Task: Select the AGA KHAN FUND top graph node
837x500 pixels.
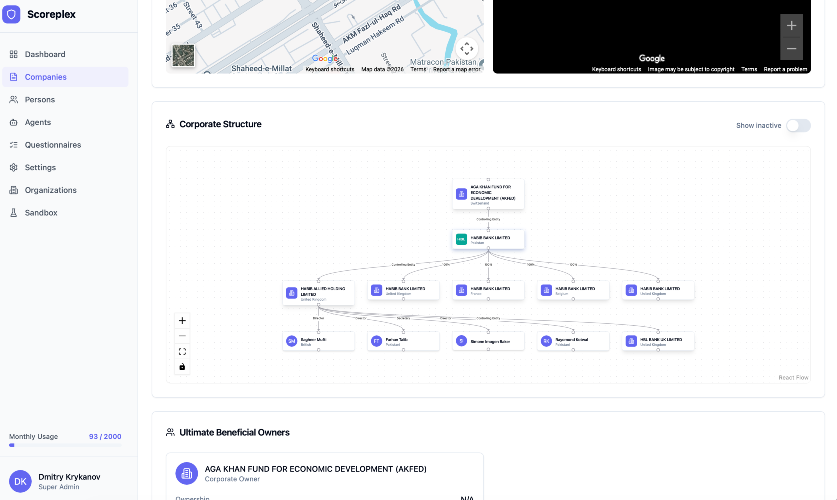Action: pos(488,194)
